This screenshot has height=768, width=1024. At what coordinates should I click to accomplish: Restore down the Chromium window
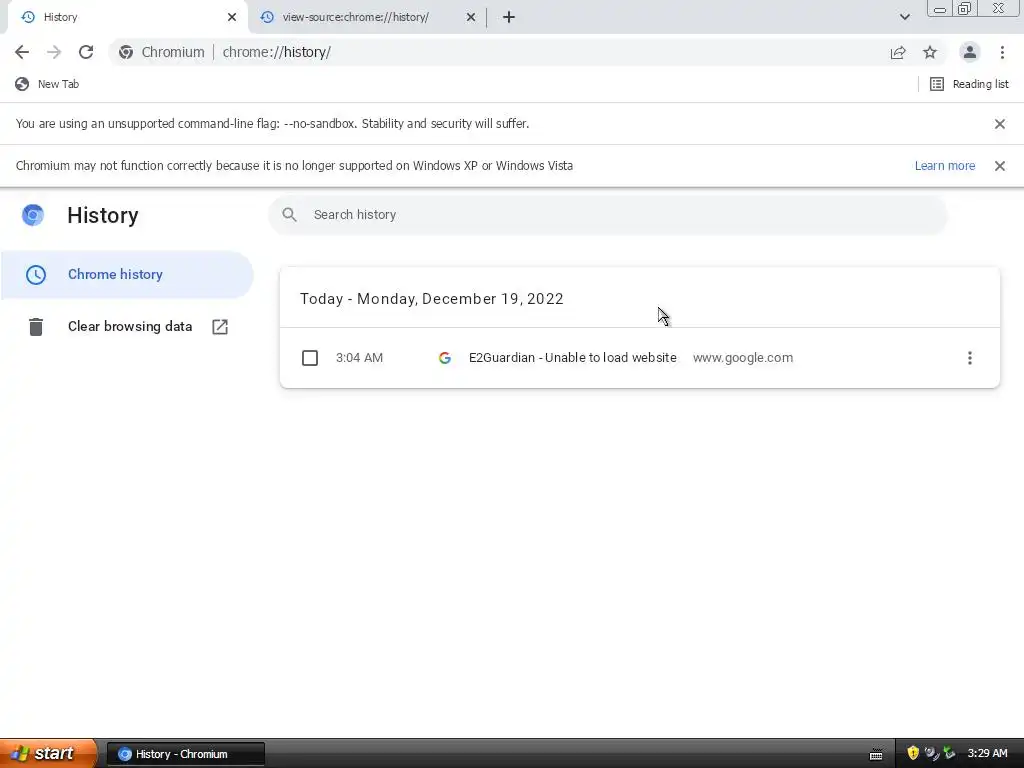pos(964,9)
